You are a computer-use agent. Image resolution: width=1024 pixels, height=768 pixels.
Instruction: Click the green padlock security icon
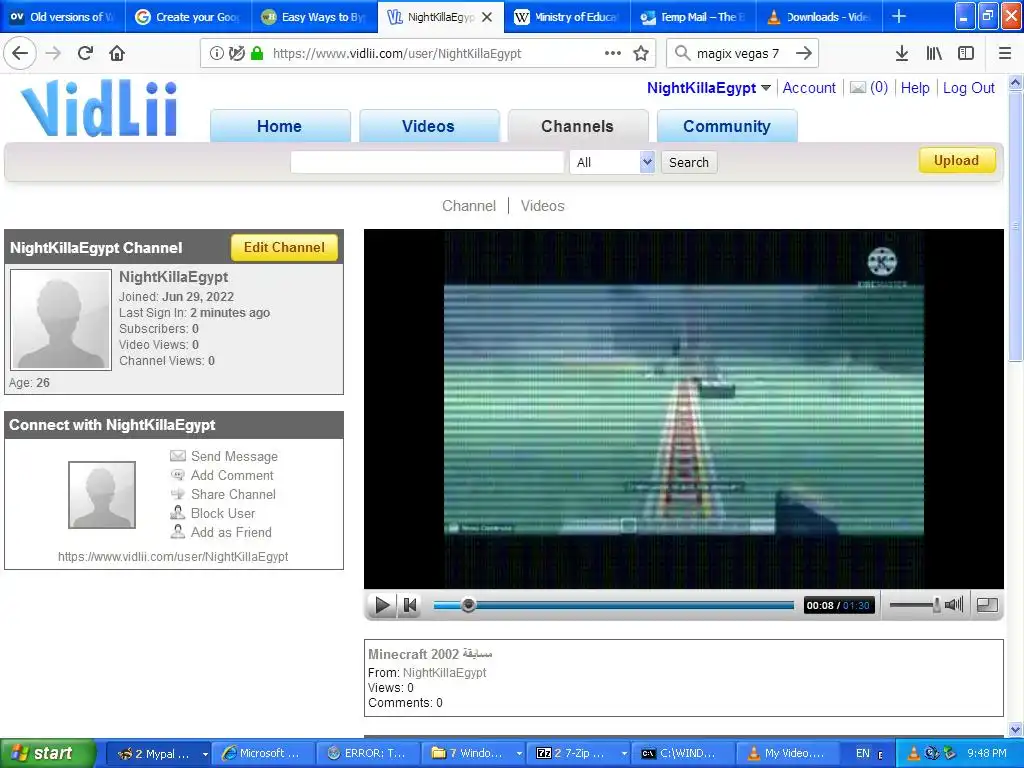click(257, 54)
